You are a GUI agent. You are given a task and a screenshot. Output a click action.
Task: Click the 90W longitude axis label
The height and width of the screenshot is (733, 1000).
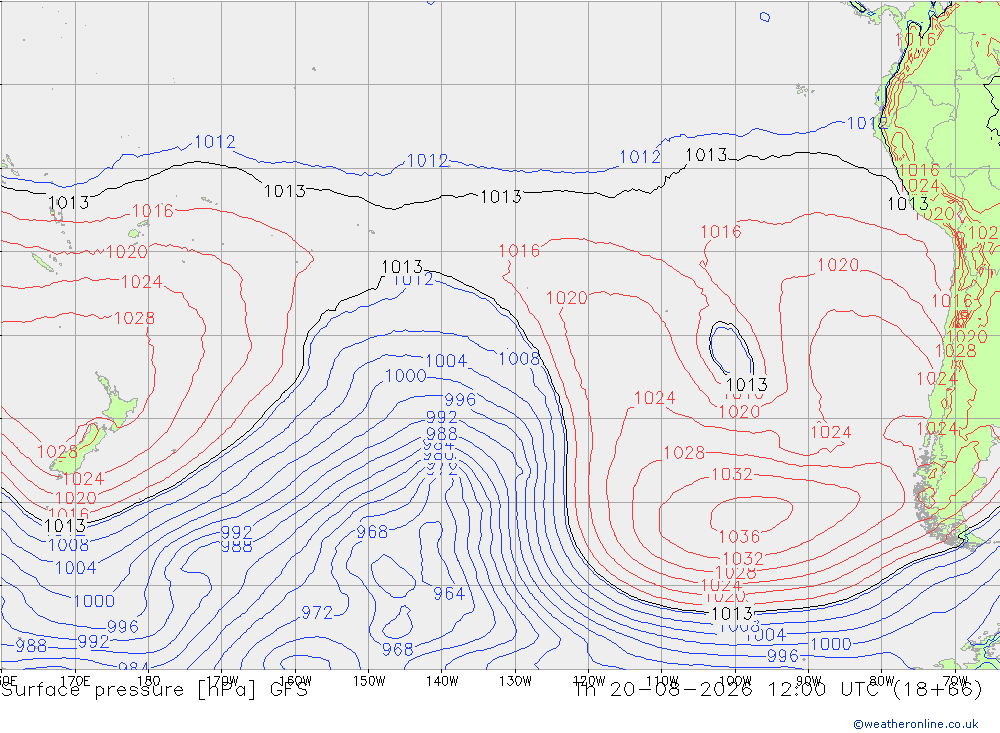point(809,681)
